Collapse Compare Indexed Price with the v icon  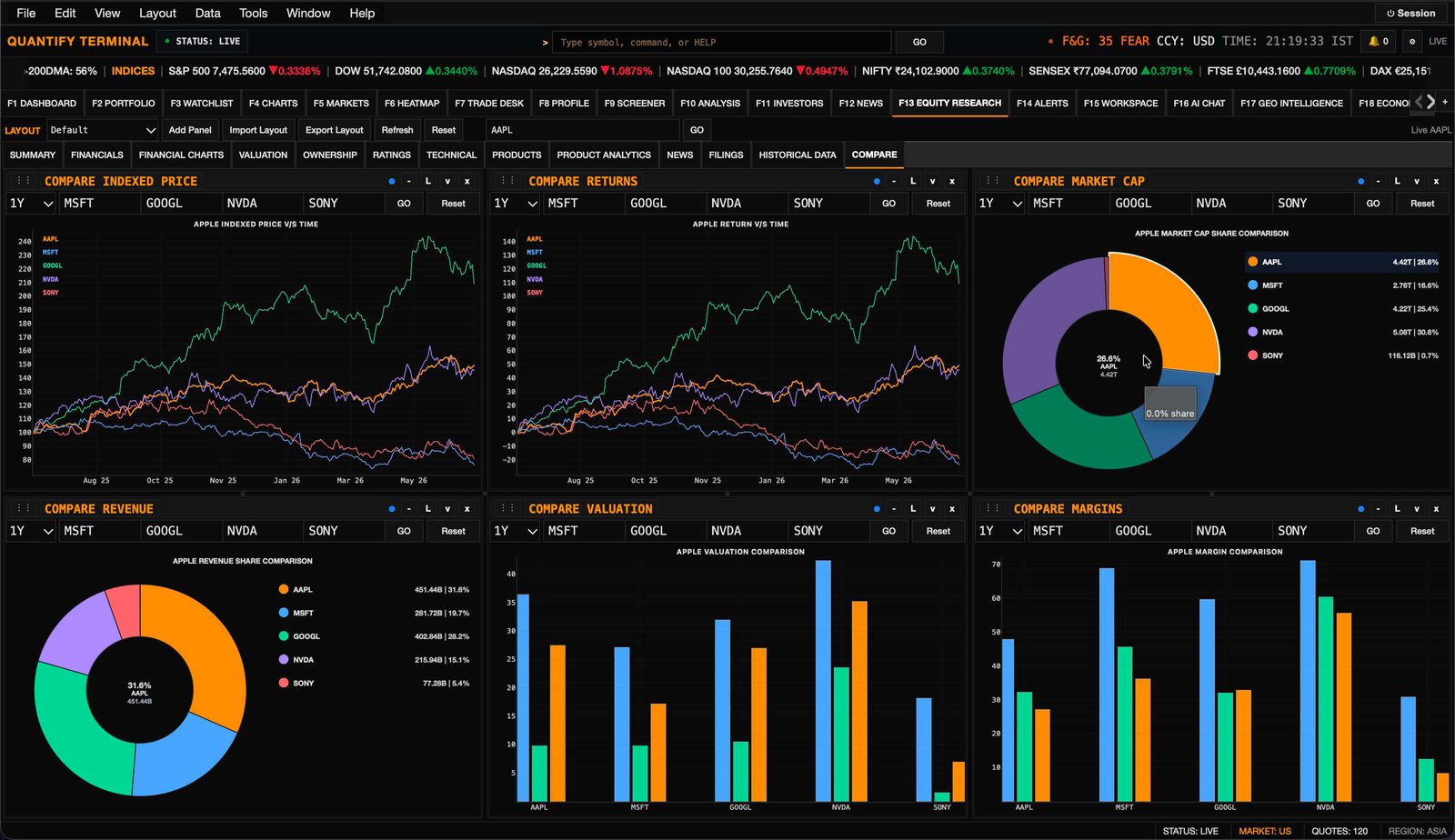click(x=447, y=181)
